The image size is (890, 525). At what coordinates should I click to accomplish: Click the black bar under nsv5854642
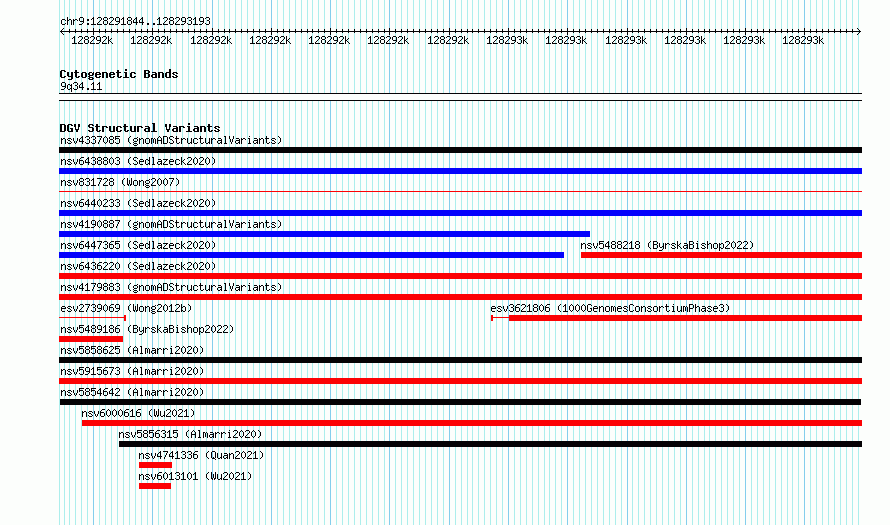coord(460,402)
